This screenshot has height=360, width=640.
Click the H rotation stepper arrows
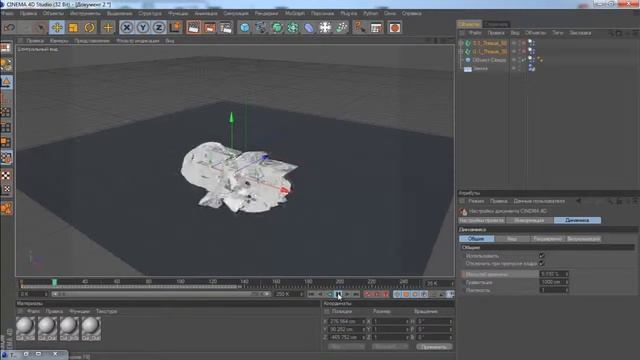451,321
